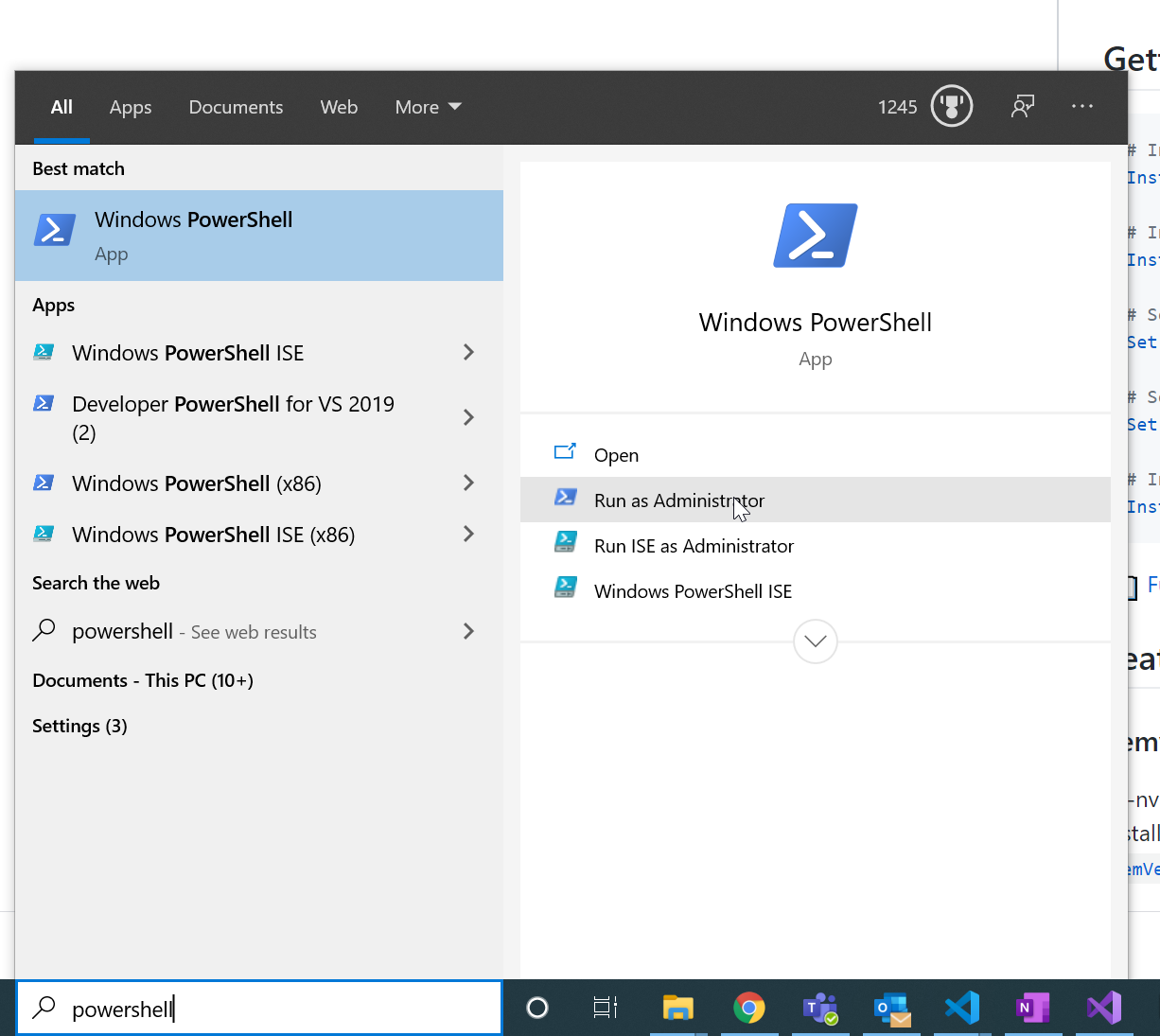Open the rewards trophy medal icon

[952, 106]
